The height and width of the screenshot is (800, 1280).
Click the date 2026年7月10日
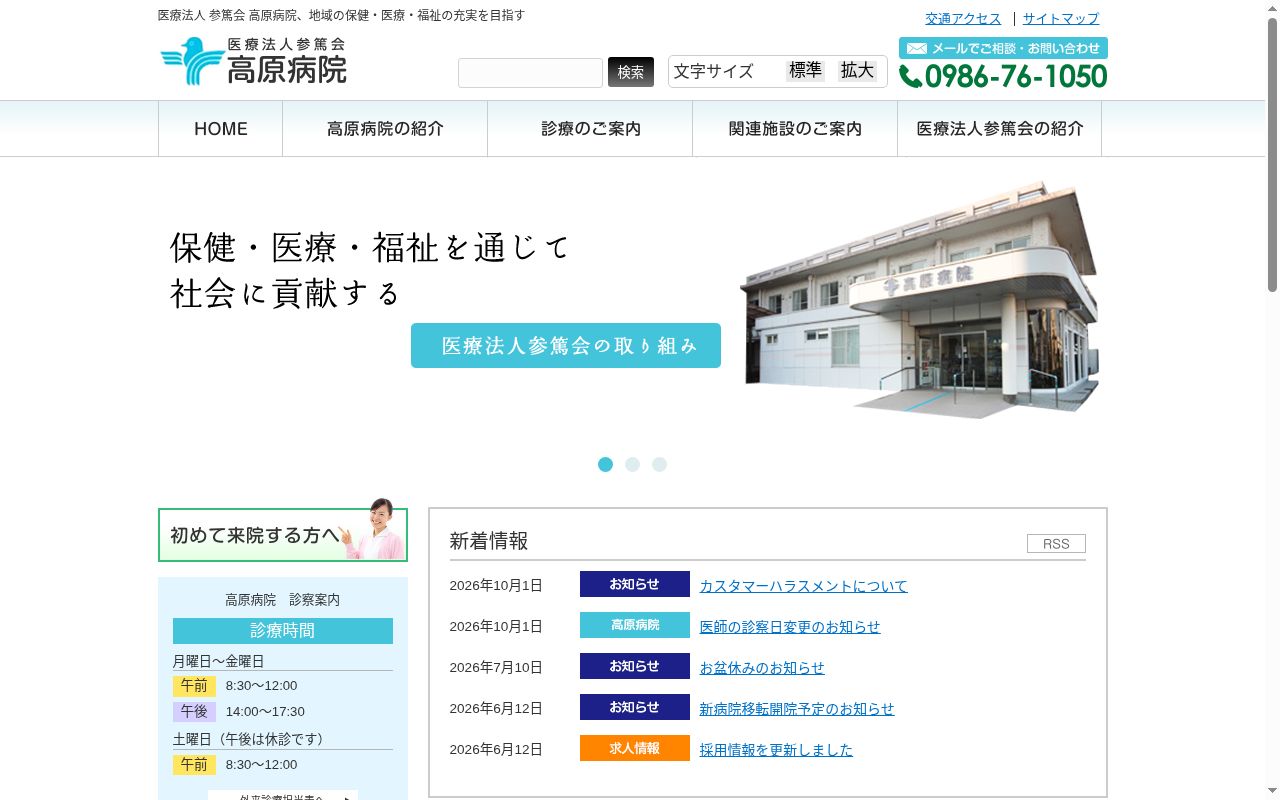(496, 668)
